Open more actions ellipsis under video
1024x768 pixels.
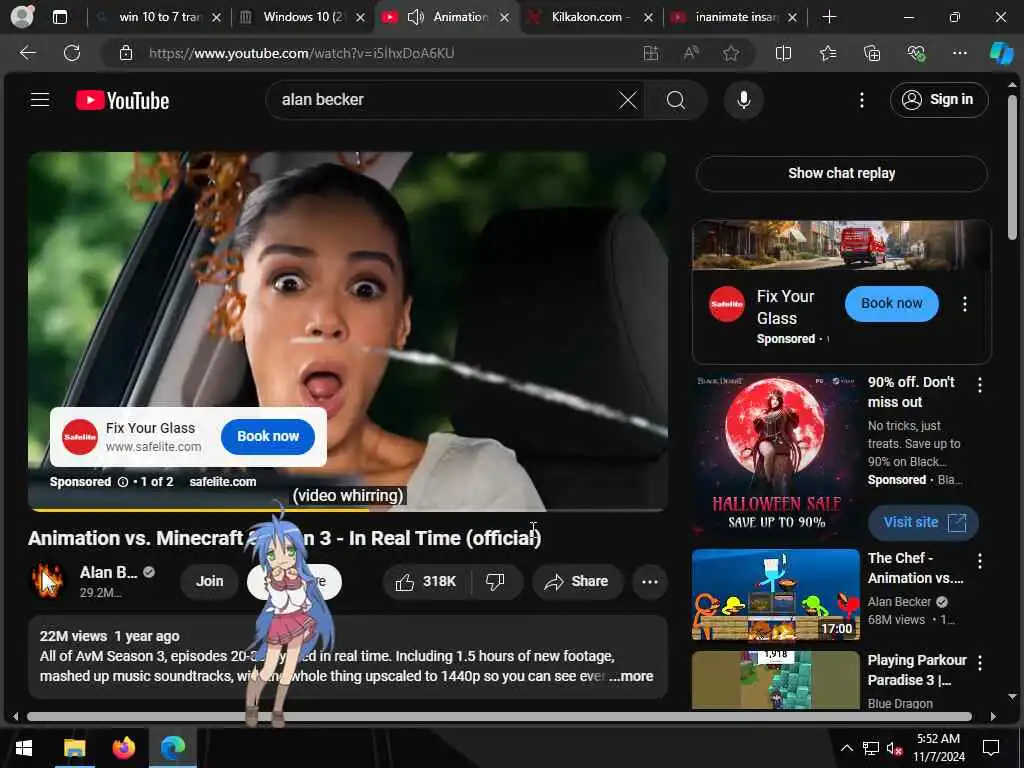650,581
